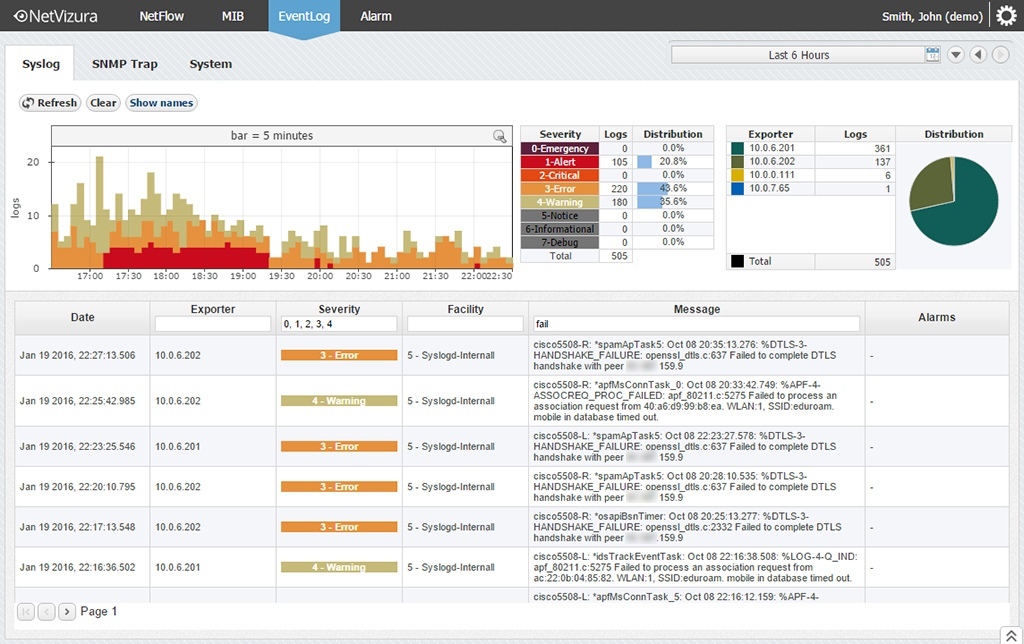Toggle the 1-Alert severity filter
The image size is (1024, 644).
coord(560,162)
